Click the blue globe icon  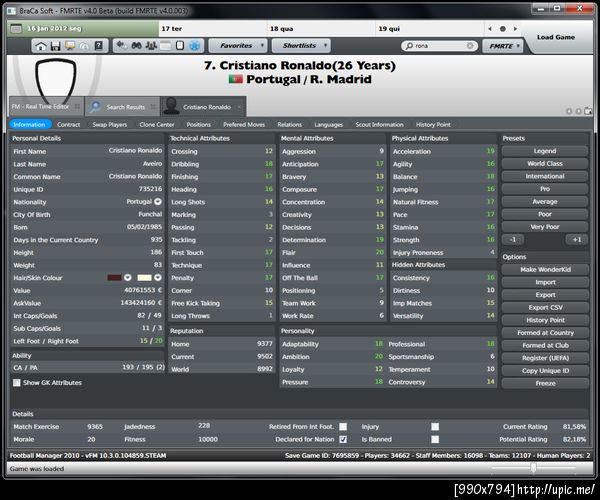(195, 46)
